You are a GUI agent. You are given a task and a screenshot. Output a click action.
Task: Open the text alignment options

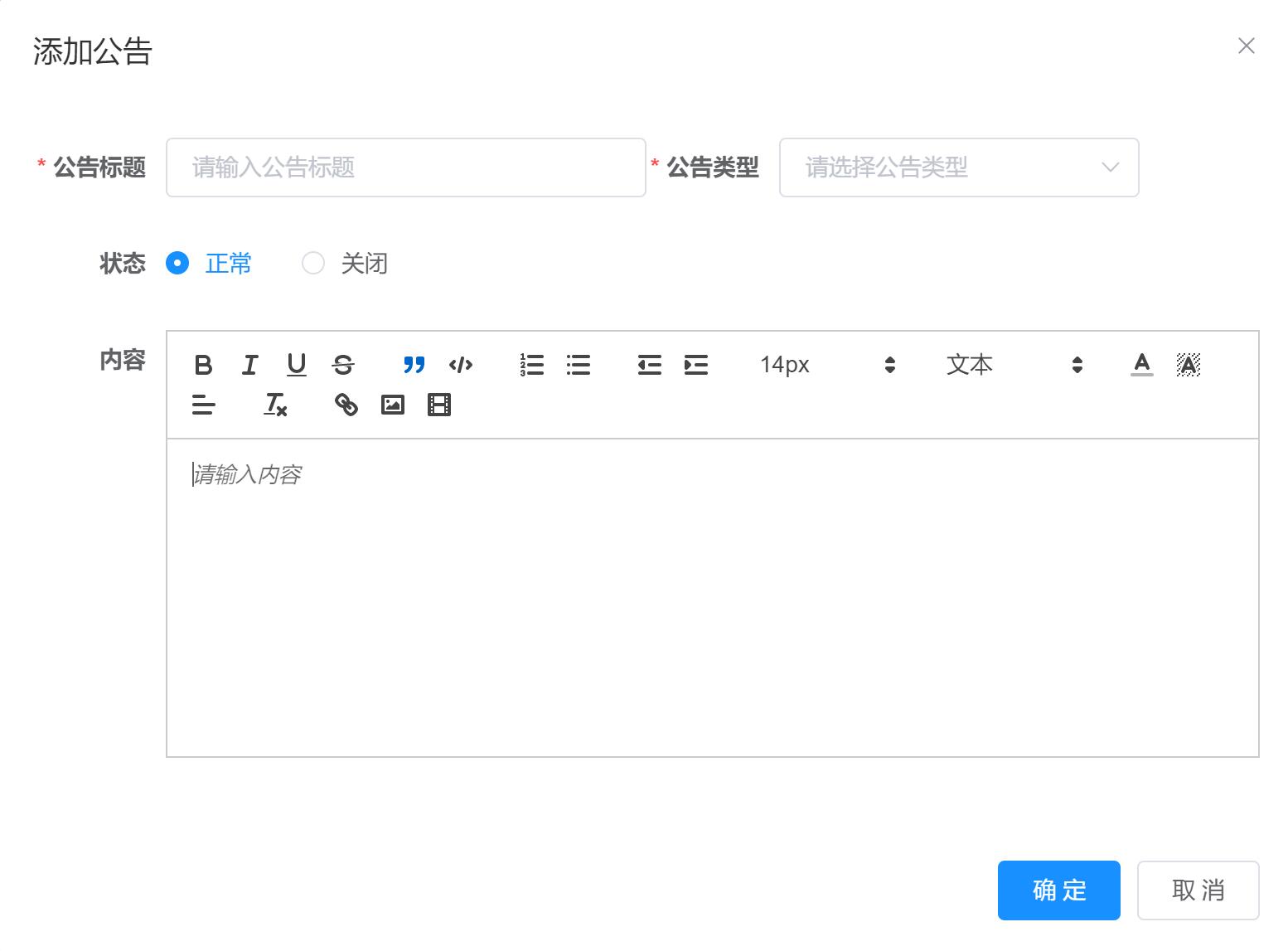(x=203, y=405)
